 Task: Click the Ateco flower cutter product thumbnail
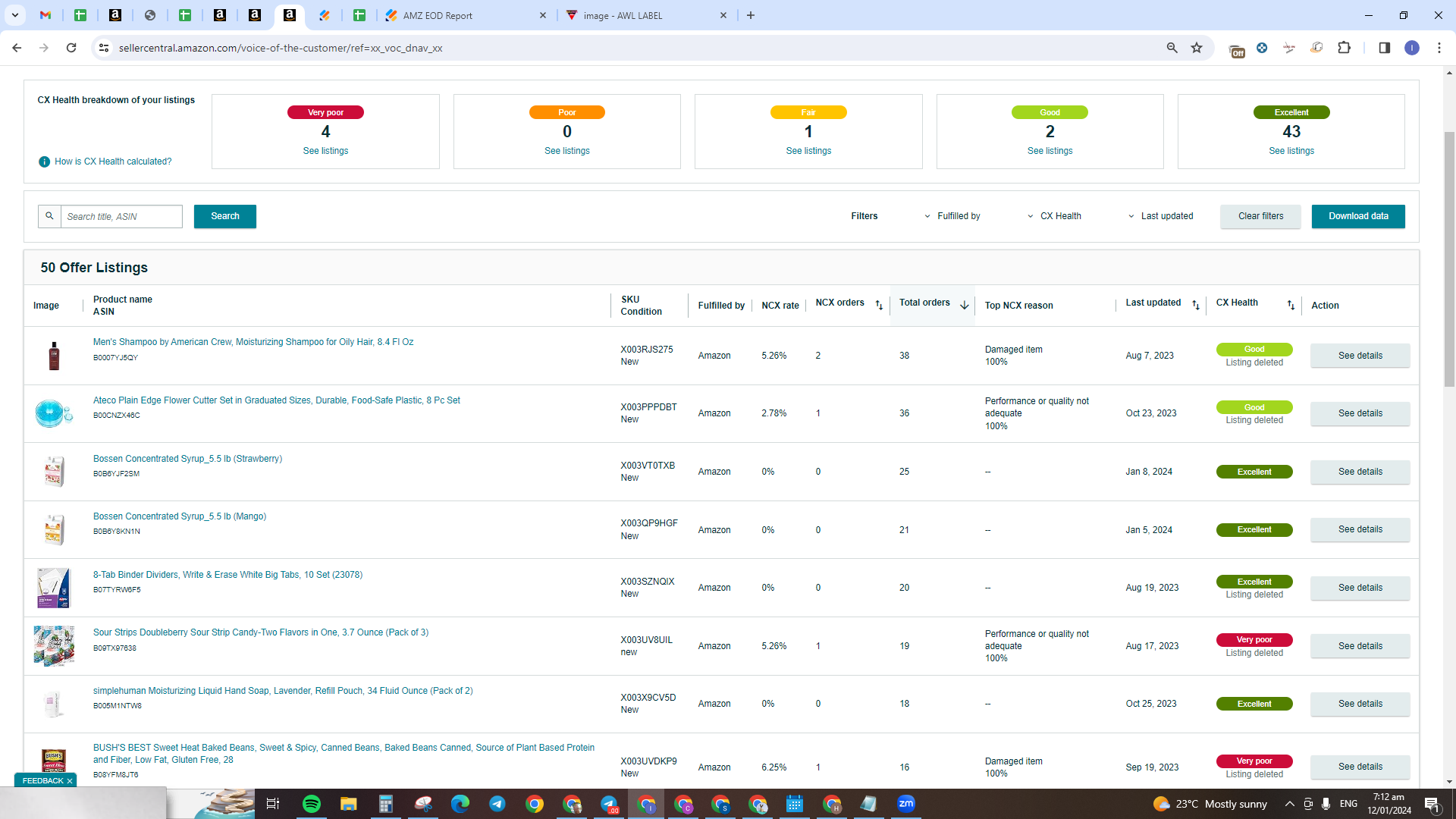point(54,413)
